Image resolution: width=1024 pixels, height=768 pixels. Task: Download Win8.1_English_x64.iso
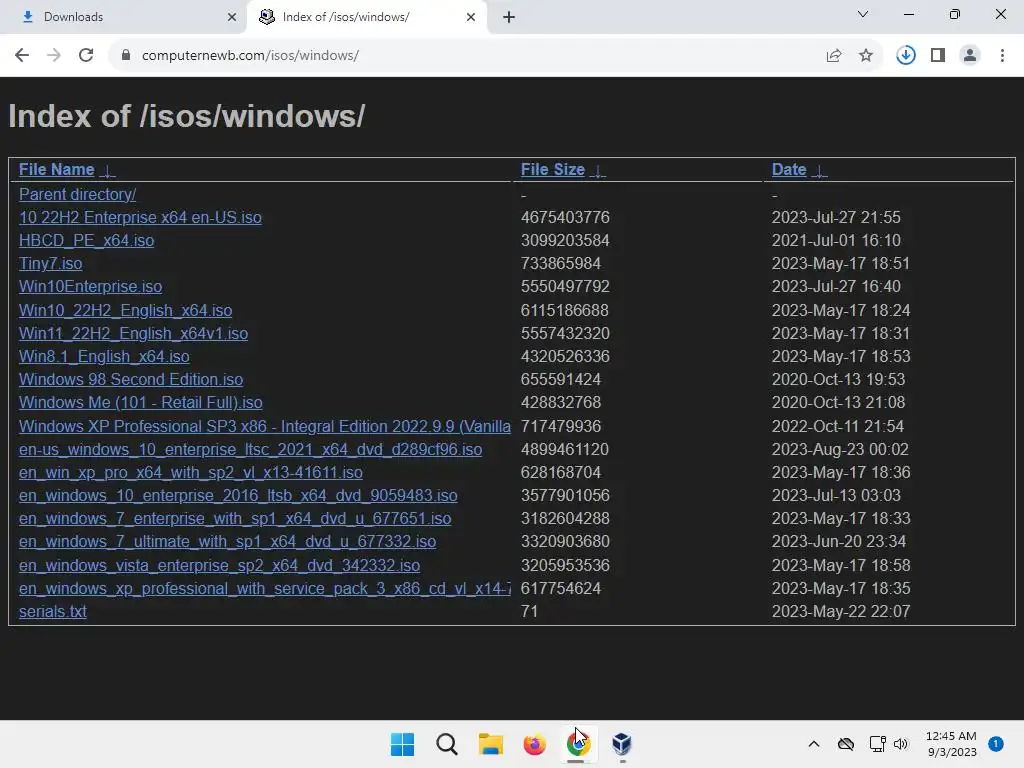[x=104, y=357]
